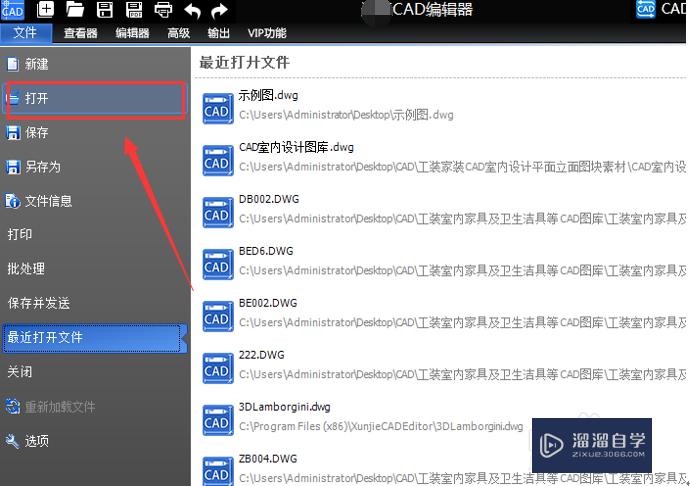Switch to the 编辑器 tab

tap(132, 33)
